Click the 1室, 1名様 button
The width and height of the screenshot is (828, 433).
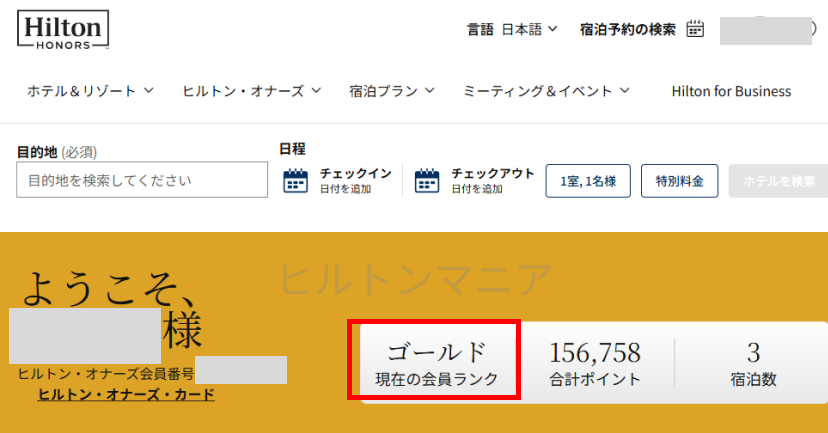point(587,181)
